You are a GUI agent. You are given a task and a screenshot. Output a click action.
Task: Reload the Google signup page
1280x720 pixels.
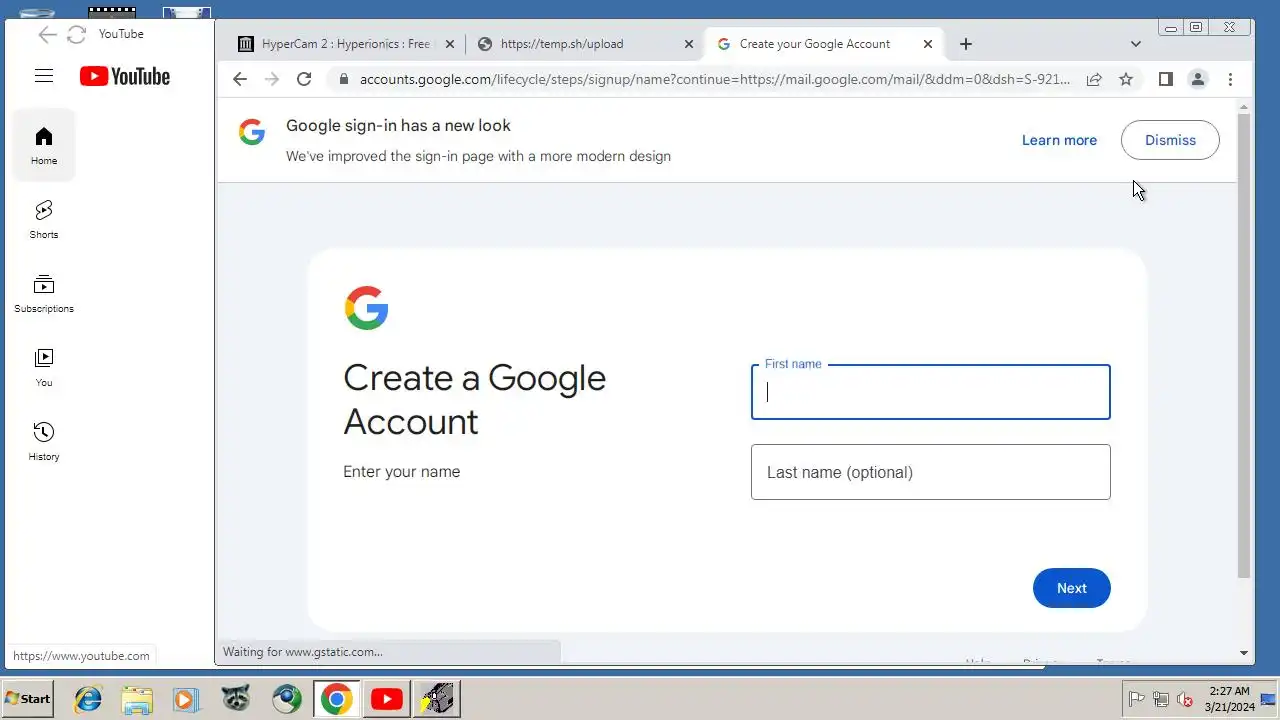304,79
